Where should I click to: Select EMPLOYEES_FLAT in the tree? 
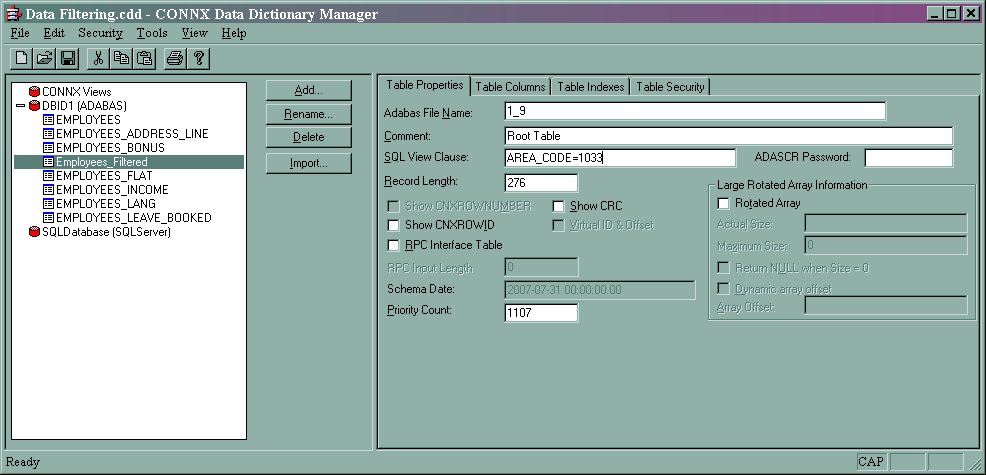[x=104, y=176]
